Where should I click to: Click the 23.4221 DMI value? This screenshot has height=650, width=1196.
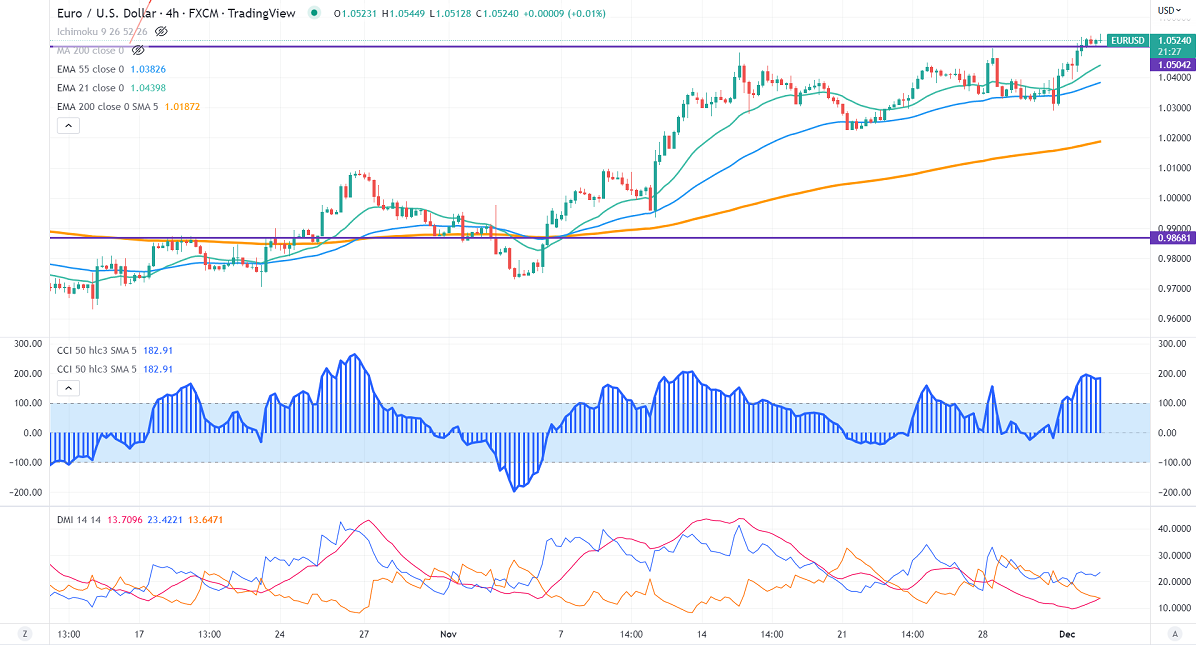point(165,520)
